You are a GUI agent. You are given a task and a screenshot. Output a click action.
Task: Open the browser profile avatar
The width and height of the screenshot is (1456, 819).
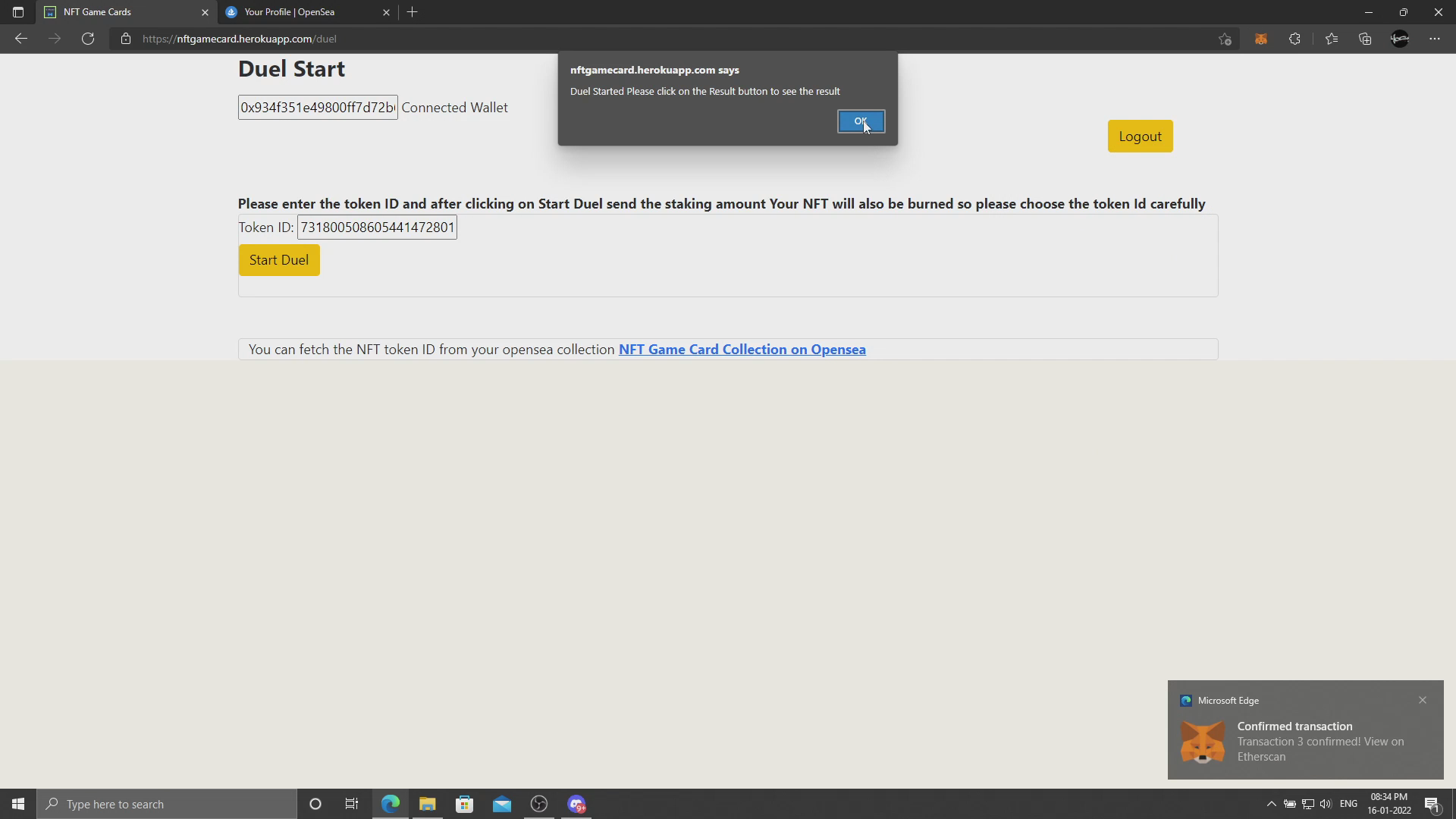pyautogui.click(x=1400, y=39)
